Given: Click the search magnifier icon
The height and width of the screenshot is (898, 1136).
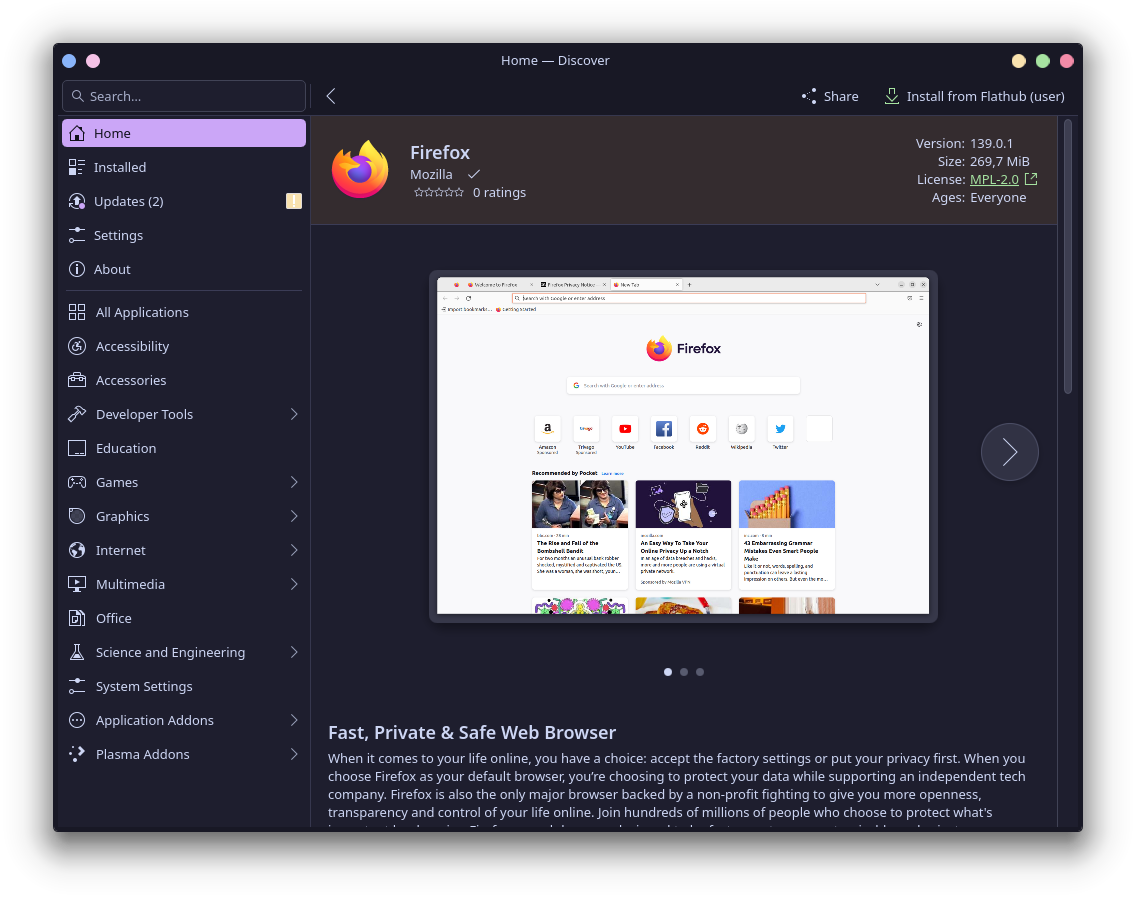Looking at the screenshot, I should tap(78, 96).
